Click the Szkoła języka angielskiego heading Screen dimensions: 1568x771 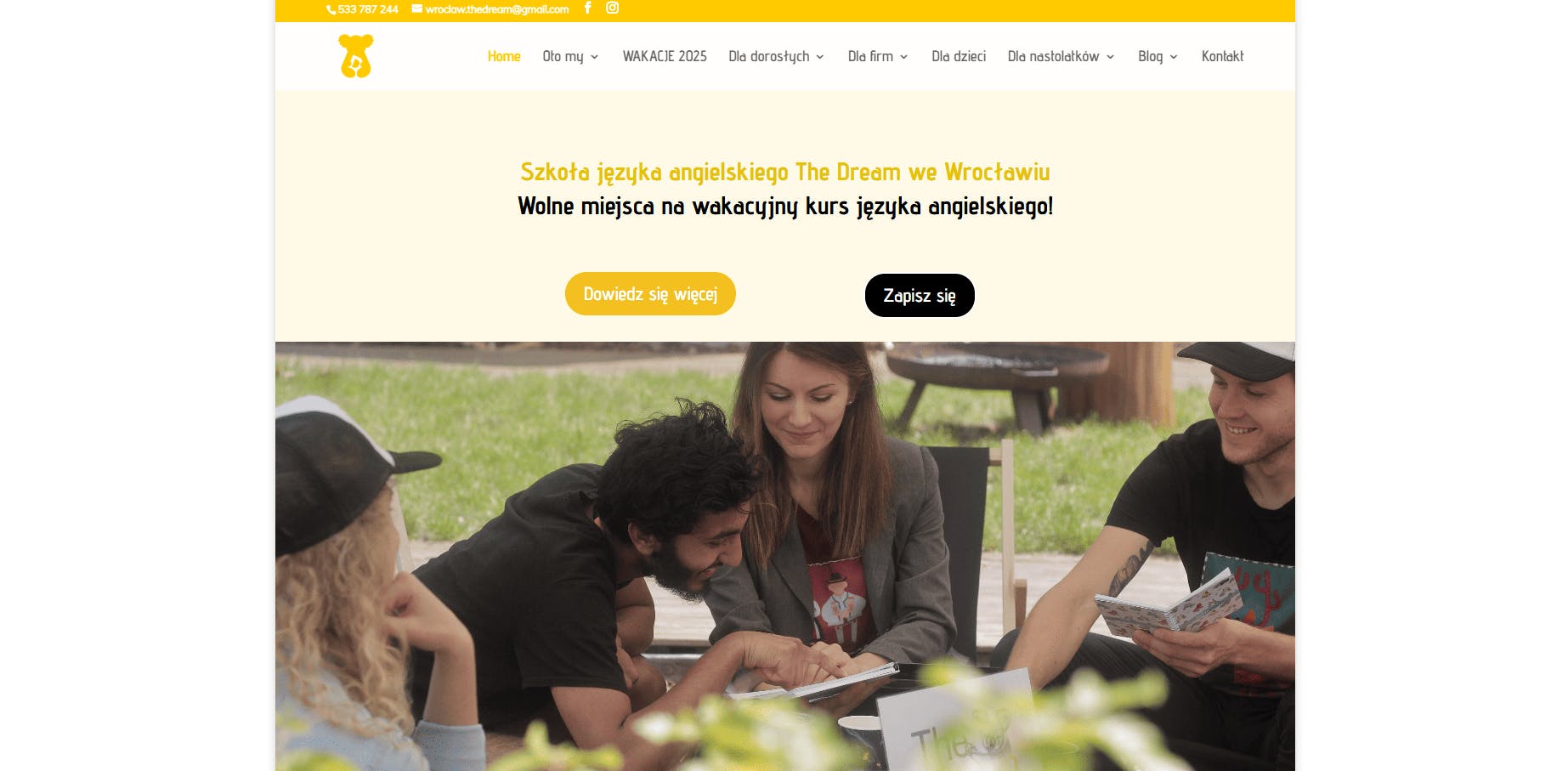785,173
